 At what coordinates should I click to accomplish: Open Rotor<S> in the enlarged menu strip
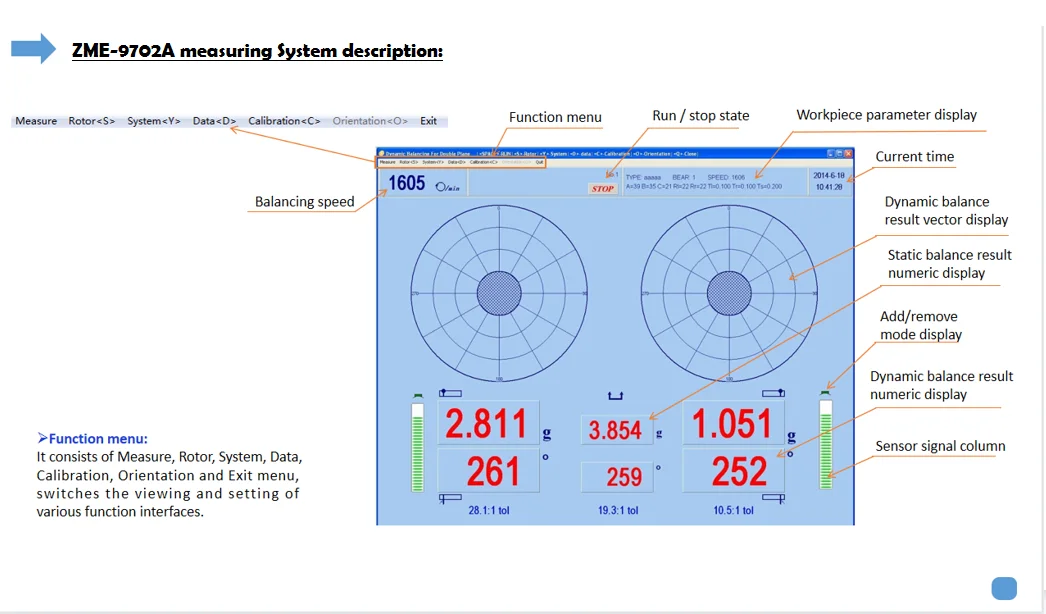pos(91,121)
